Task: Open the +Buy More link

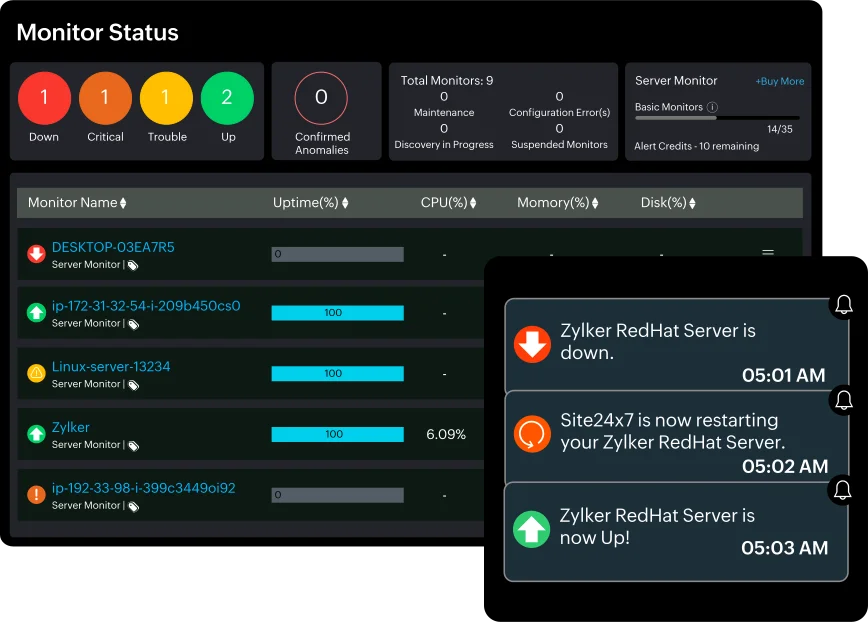Action: [780, 81]
